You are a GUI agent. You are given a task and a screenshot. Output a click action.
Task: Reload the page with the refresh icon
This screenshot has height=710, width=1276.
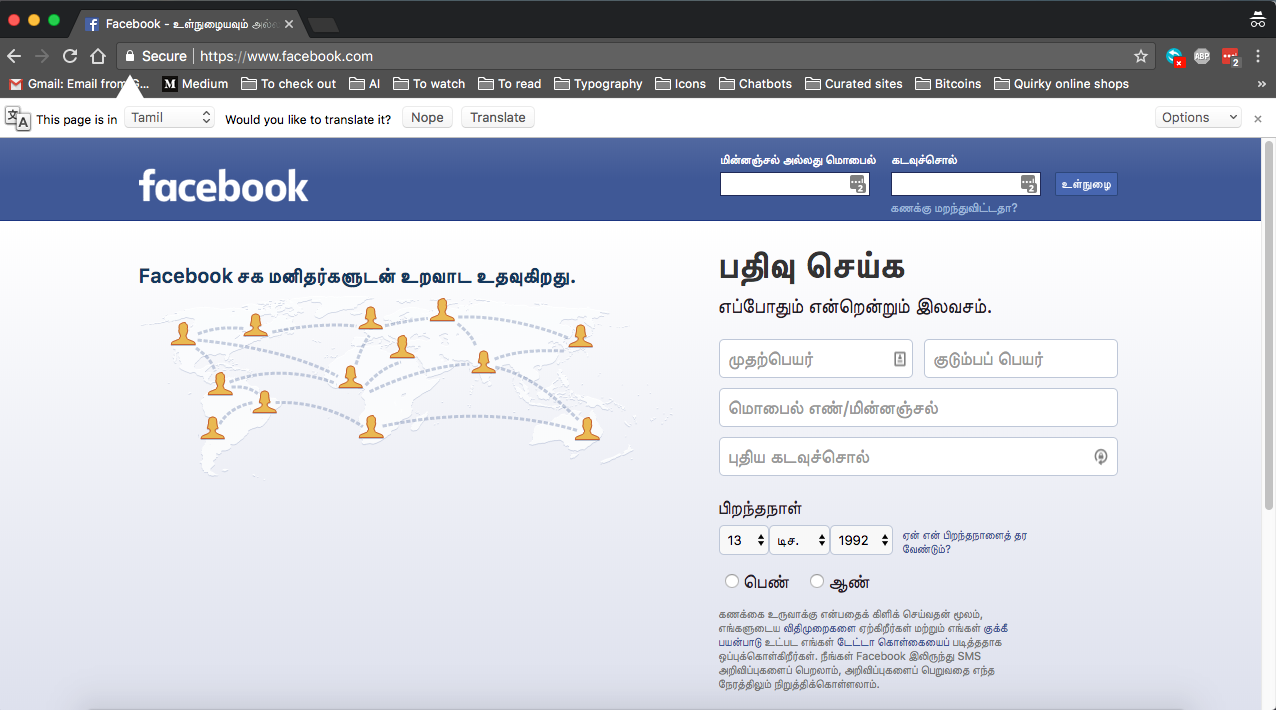coord(70,56)
